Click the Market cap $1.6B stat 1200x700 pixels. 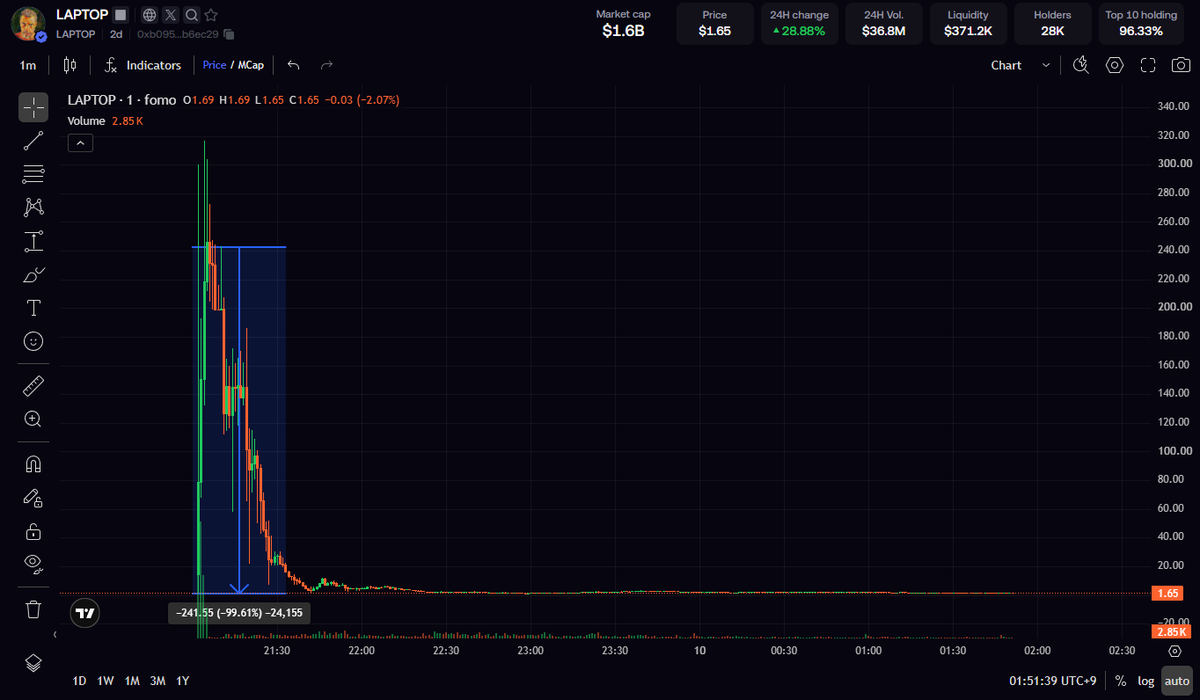623,23
